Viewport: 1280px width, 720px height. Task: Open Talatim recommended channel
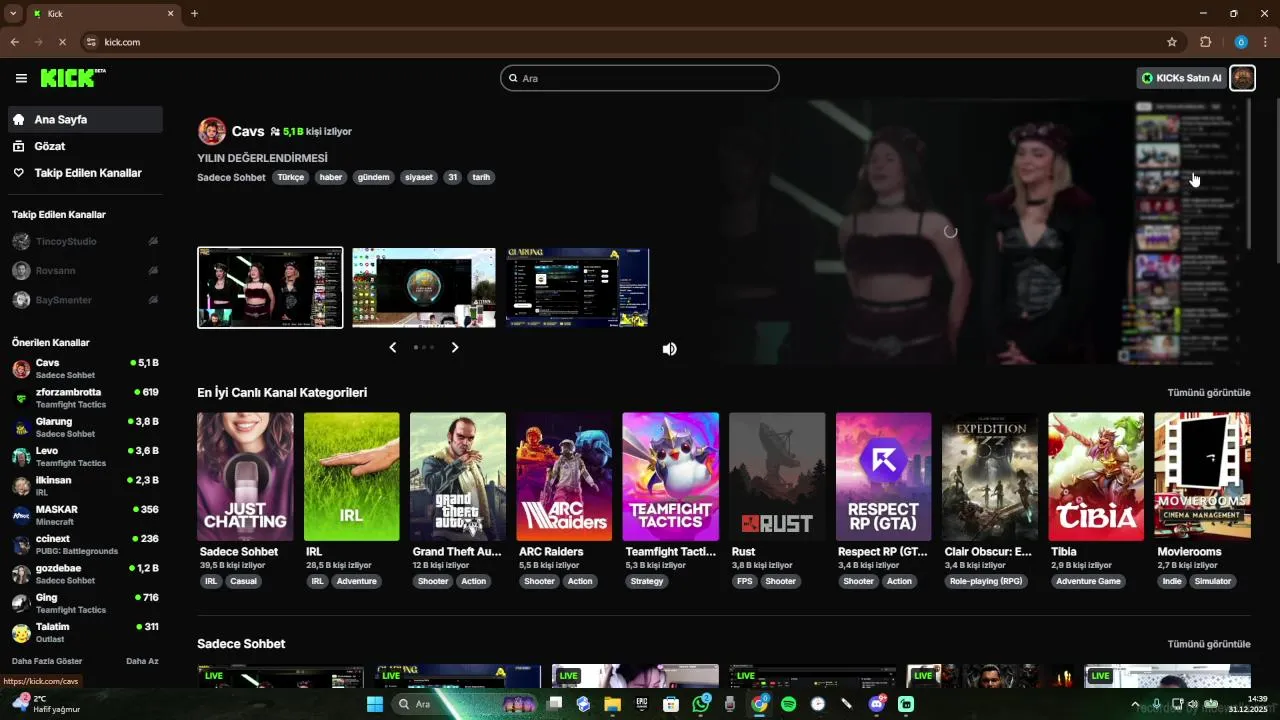click(85, 632)
